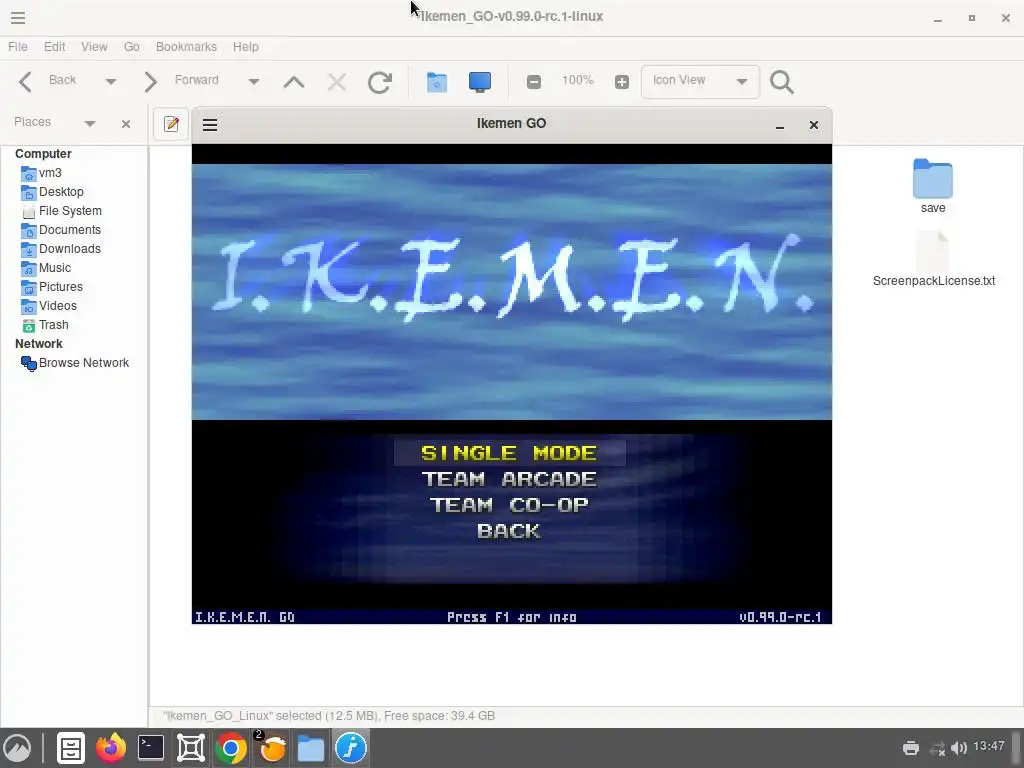Open the Icon View mode dropdown

(x=700, y=82)
